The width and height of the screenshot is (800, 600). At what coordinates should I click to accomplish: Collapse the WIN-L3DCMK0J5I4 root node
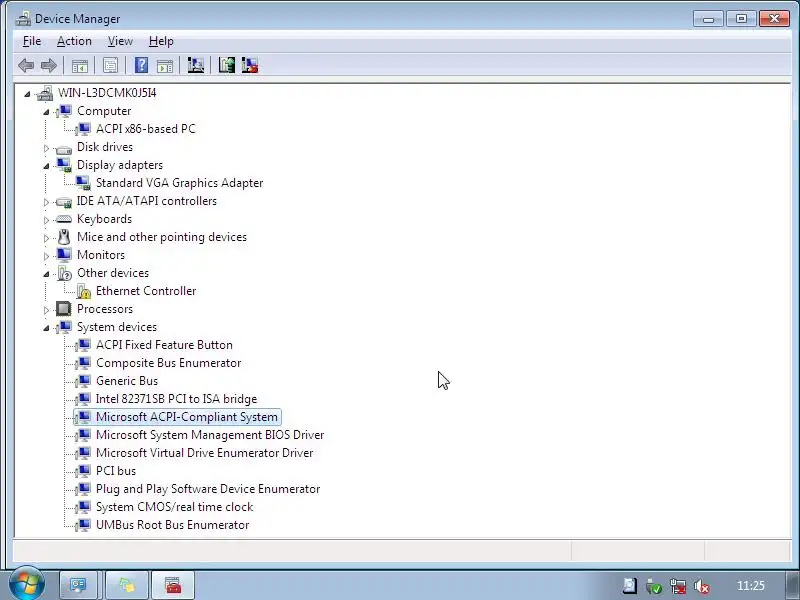28,93
